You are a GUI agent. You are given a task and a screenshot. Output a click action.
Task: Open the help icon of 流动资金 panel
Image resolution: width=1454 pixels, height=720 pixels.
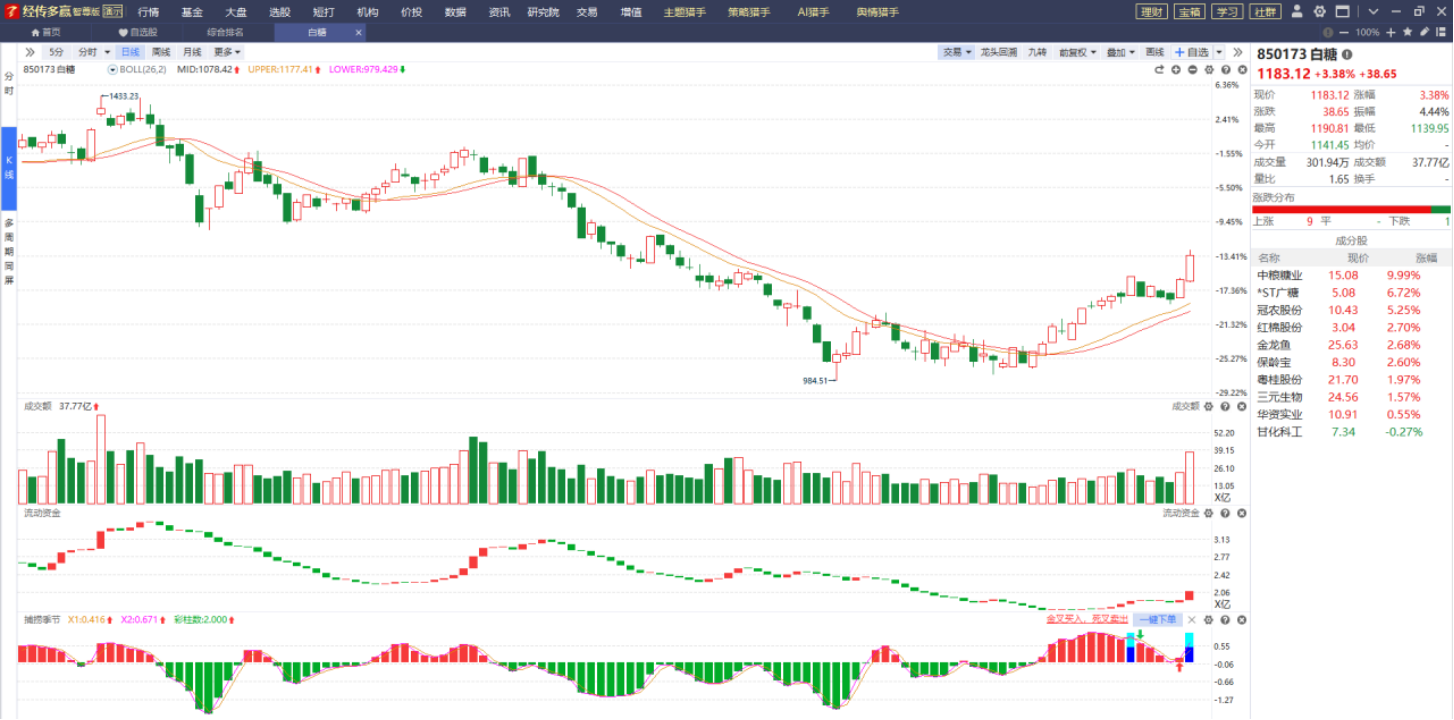point(1224,513)
